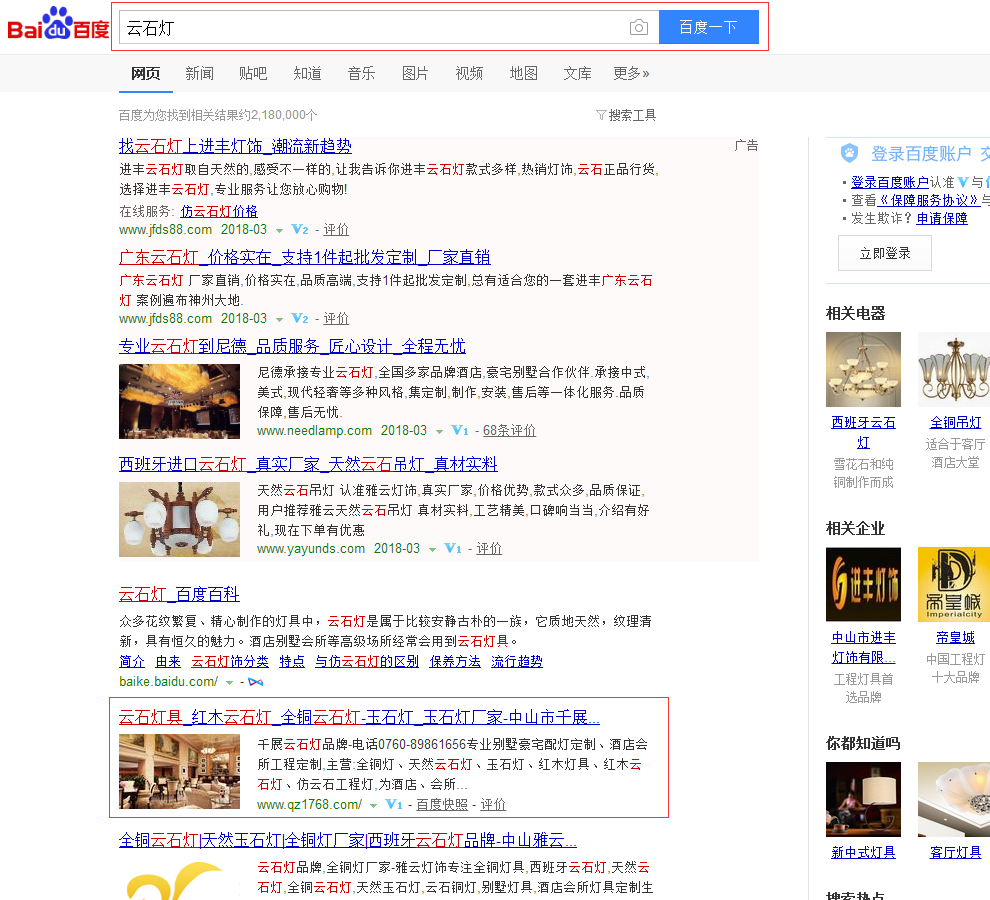Click V1 badge next to www.needlamp.com
Screen dimensions: 990x900
460,431
